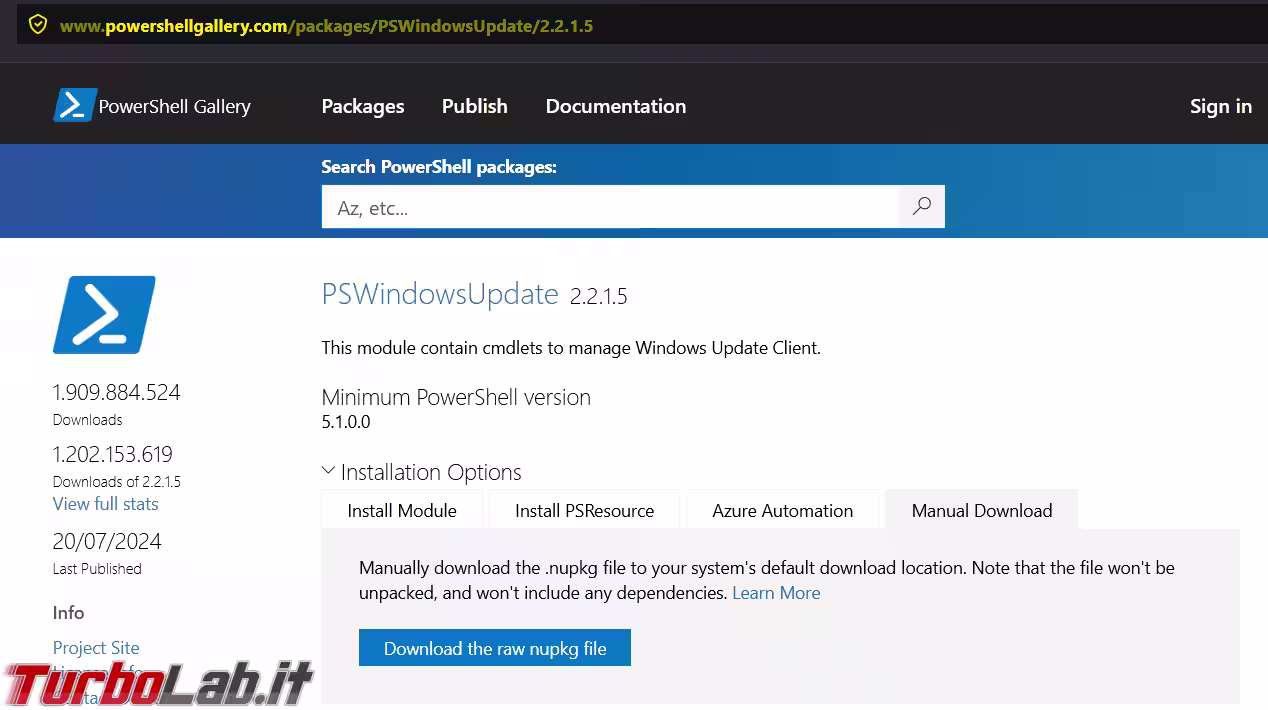Open the Project Site link
The height and width of the screenshot is (710, 1268).
96,648
